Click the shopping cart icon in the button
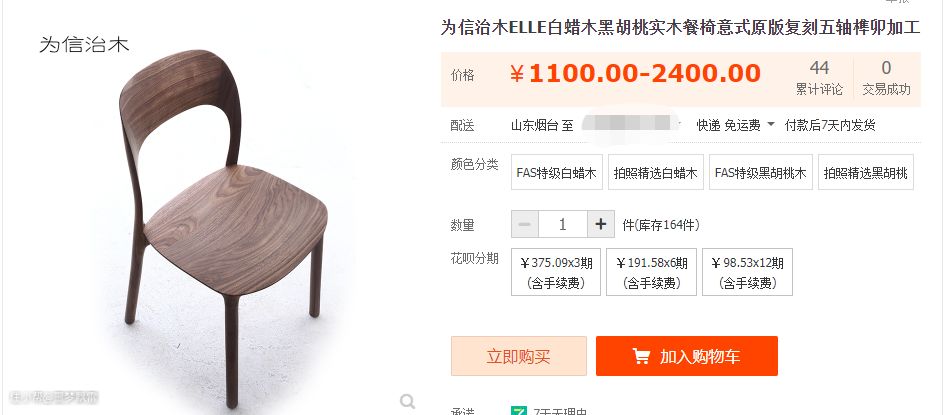The image size is (944, 415). (641, 356)
